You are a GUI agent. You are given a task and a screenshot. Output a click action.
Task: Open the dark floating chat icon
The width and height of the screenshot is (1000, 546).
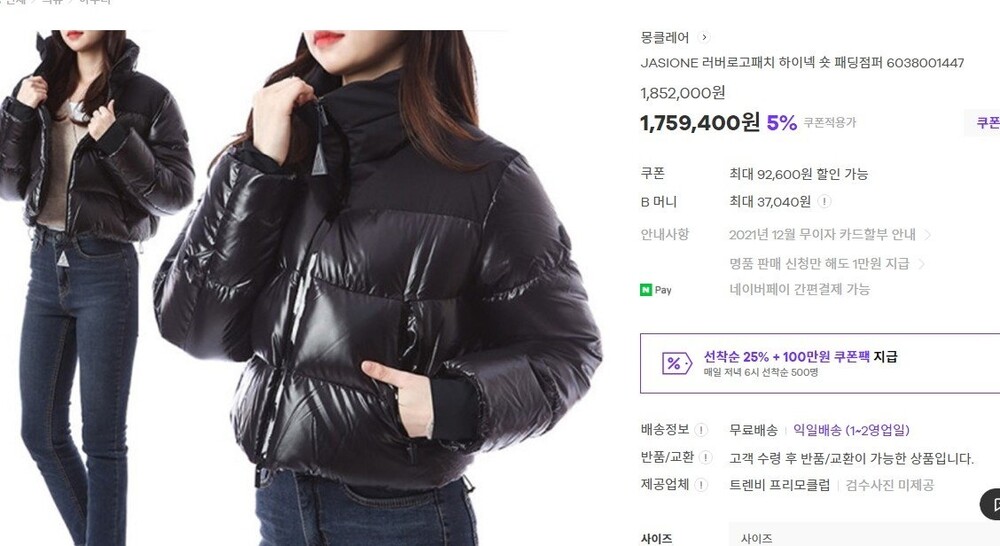(992, 505)
